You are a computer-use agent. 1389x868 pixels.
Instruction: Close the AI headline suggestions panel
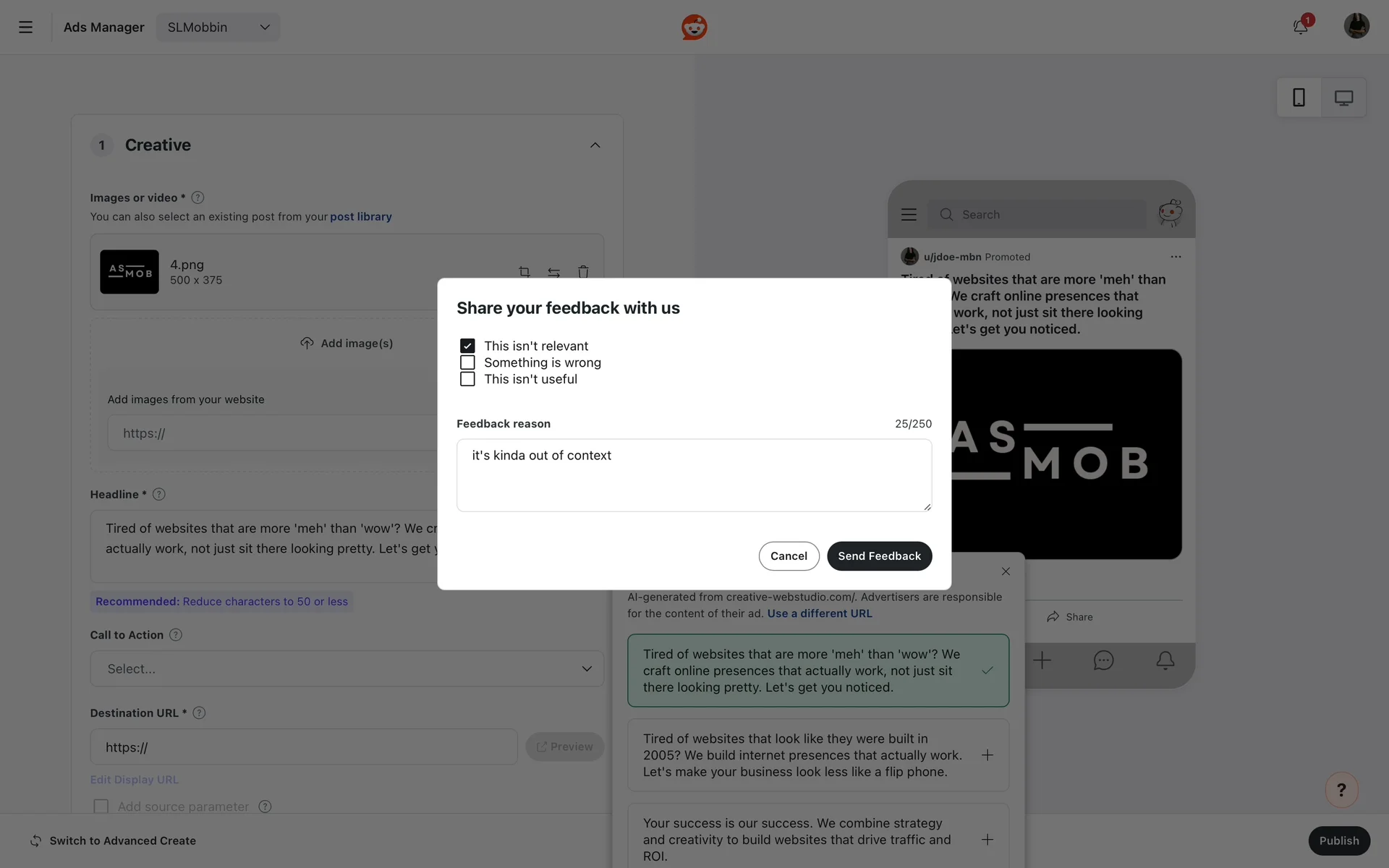[x=1006, y=571]
